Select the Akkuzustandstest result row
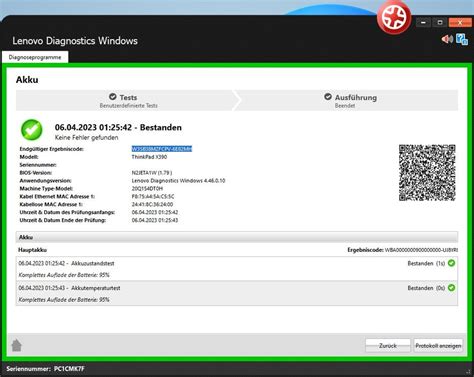 (237, 269)
